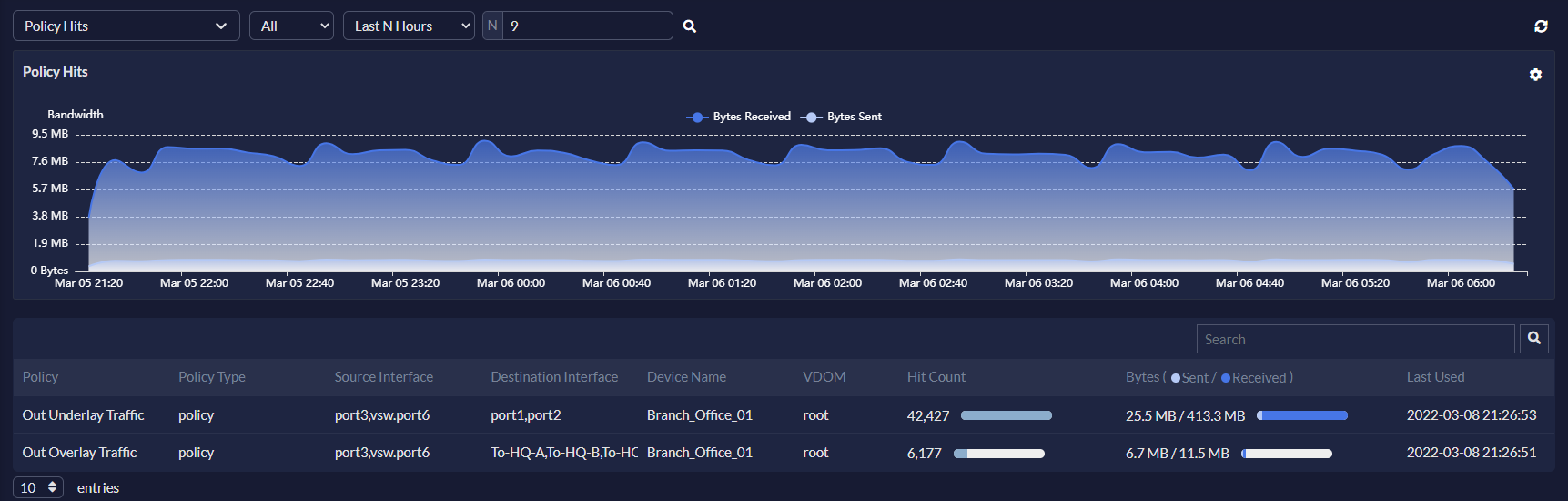Screen dimensions: 1568x501
Task: Click the 6,177 hit count value
Action: pos(925,453)
